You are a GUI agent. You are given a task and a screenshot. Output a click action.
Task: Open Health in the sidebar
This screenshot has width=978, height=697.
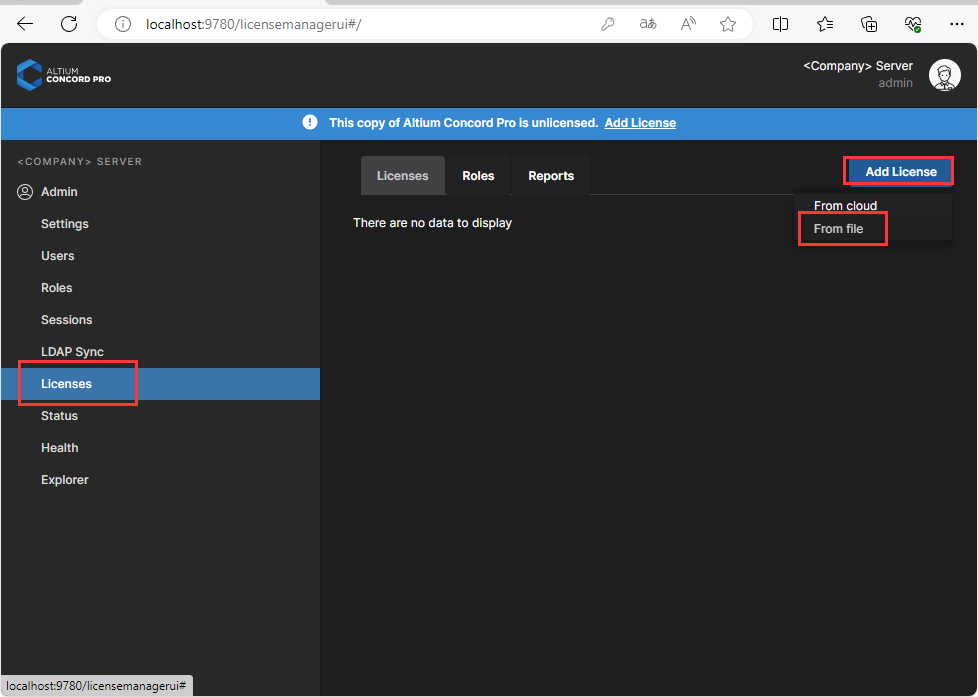tap(60, 447)
